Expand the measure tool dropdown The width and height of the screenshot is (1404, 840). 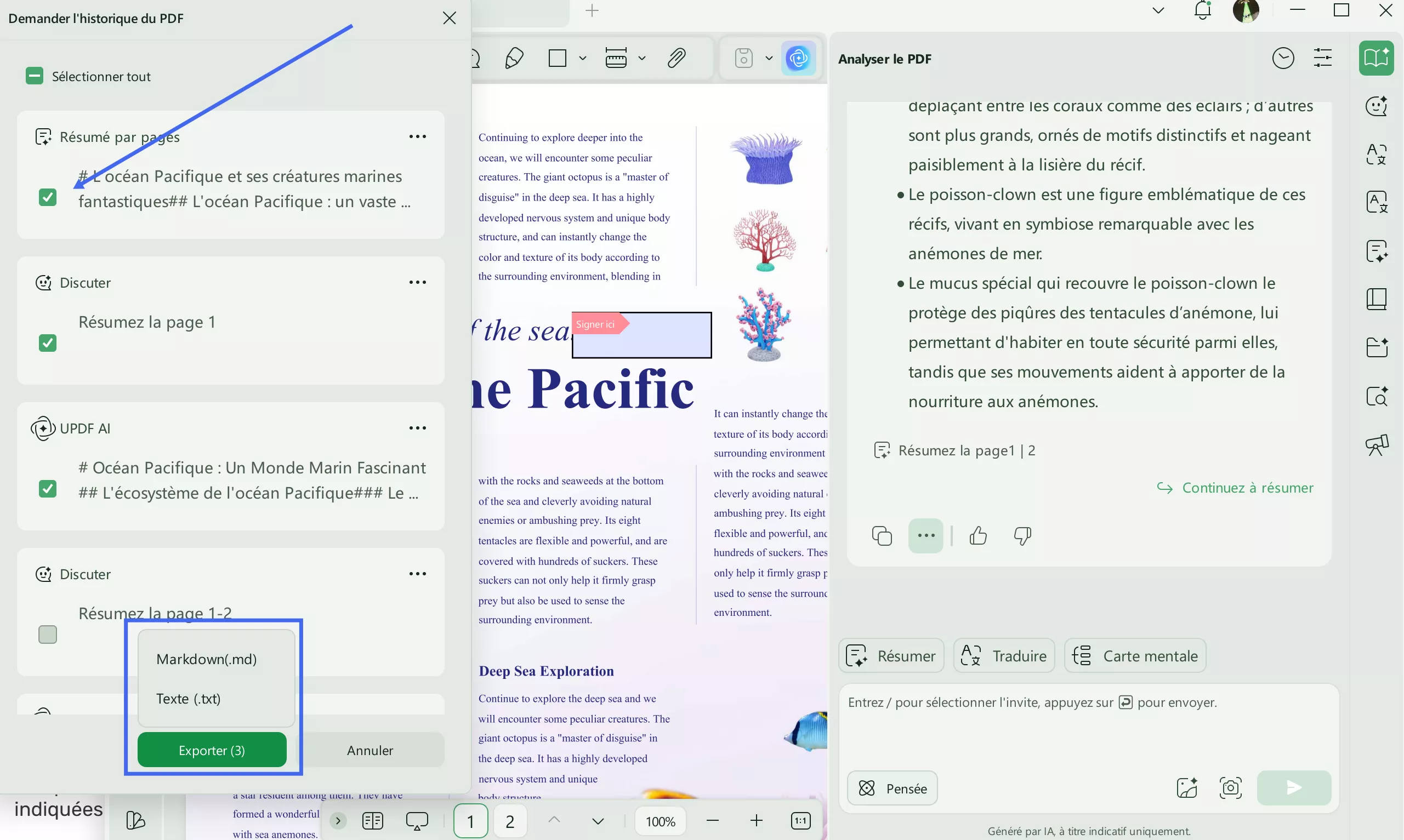pyautogui.click(x=641, y=58)
